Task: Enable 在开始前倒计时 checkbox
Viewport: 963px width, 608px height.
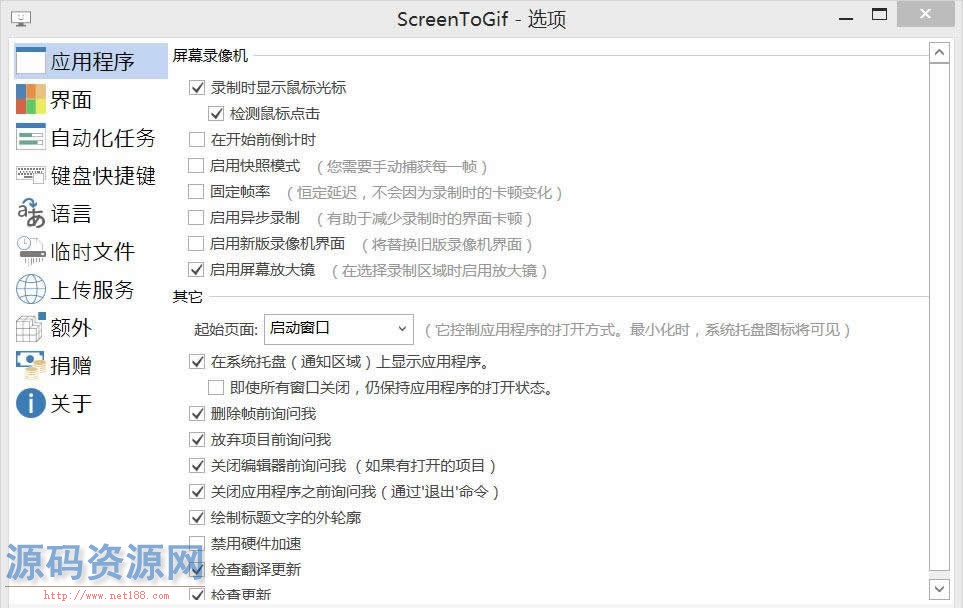Action: [x=197, y=139]
